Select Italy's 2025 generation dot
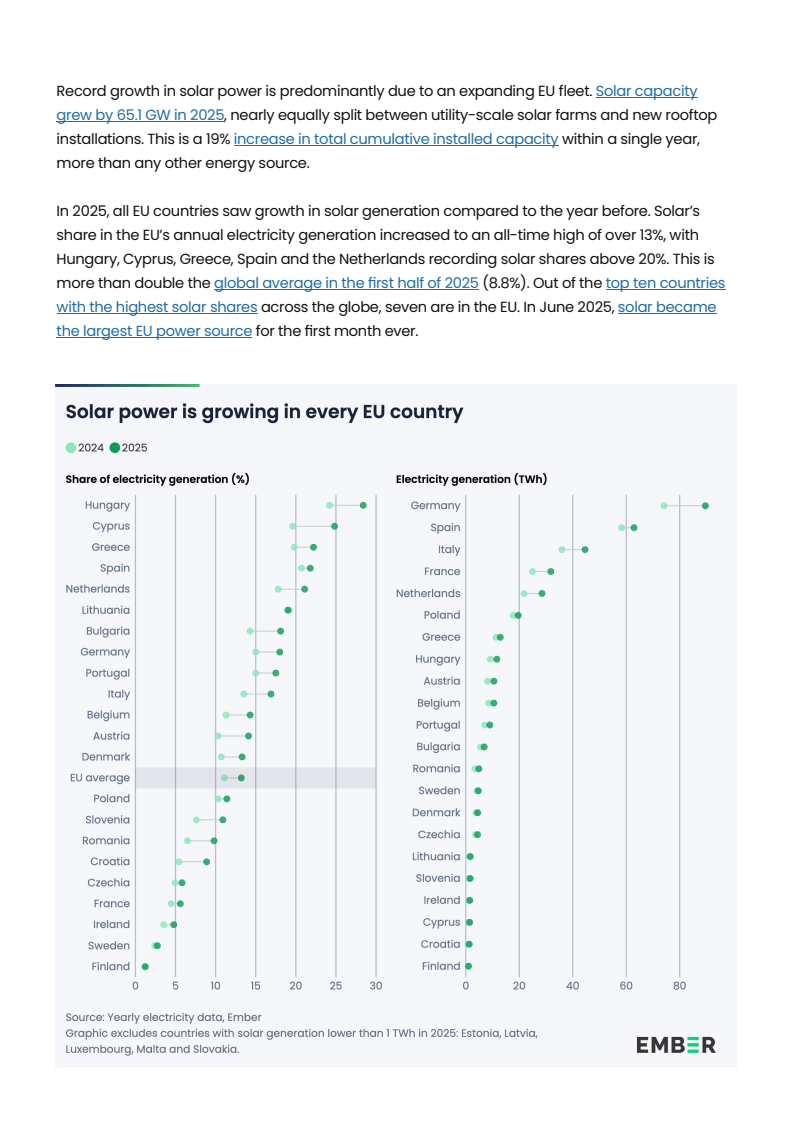Screen dimensions: 793x1121 [x=585, y=550]
